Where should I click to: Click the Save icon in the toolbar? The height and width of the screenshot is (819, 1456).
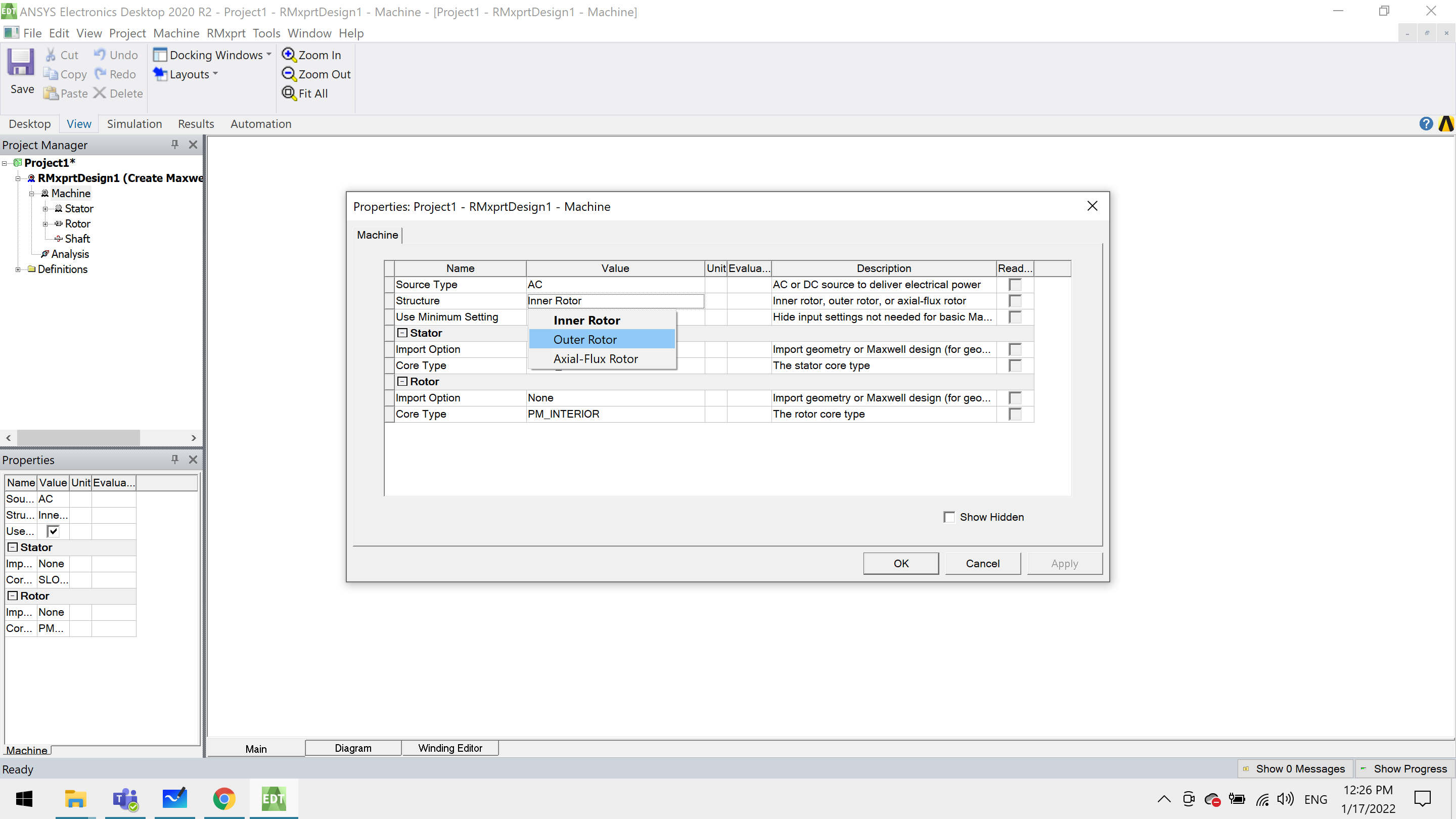[x=21, y=62]
